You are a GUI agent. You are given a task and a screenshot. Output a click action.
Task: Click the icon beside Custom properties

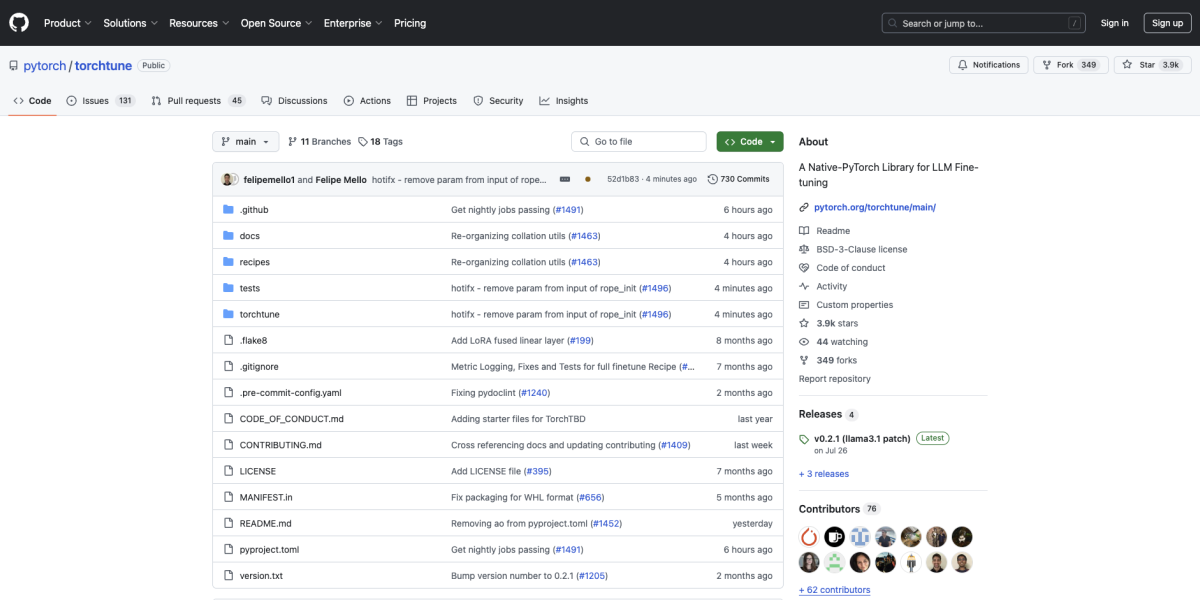pos(804,305)
